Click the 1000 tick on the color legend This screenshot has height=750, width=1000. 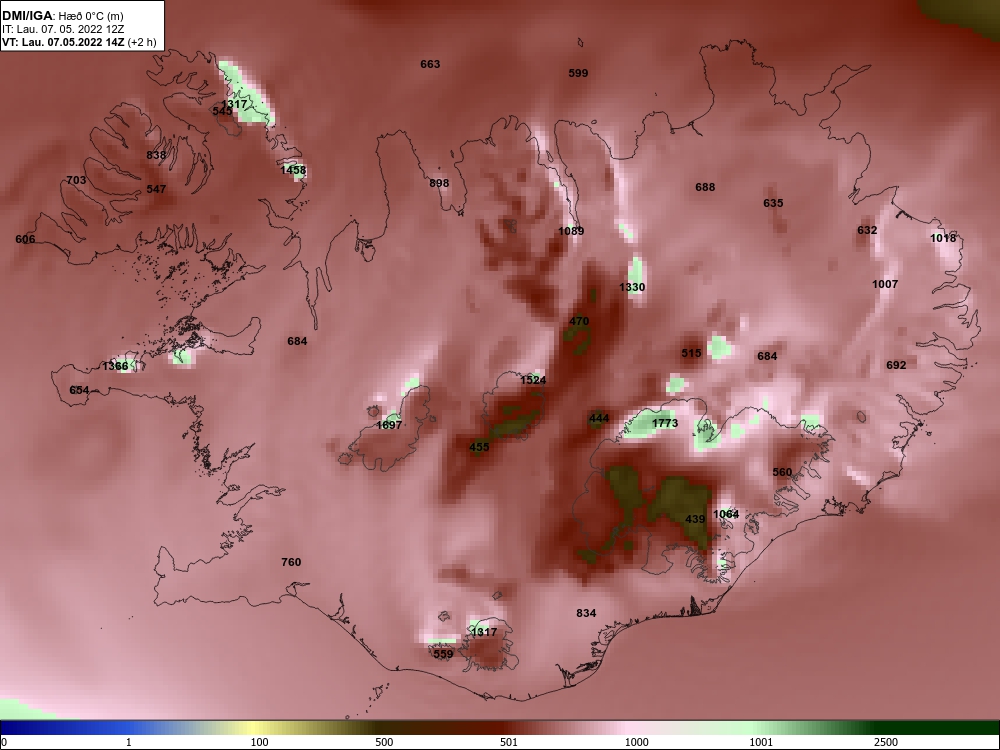click(x=636, y=742)
